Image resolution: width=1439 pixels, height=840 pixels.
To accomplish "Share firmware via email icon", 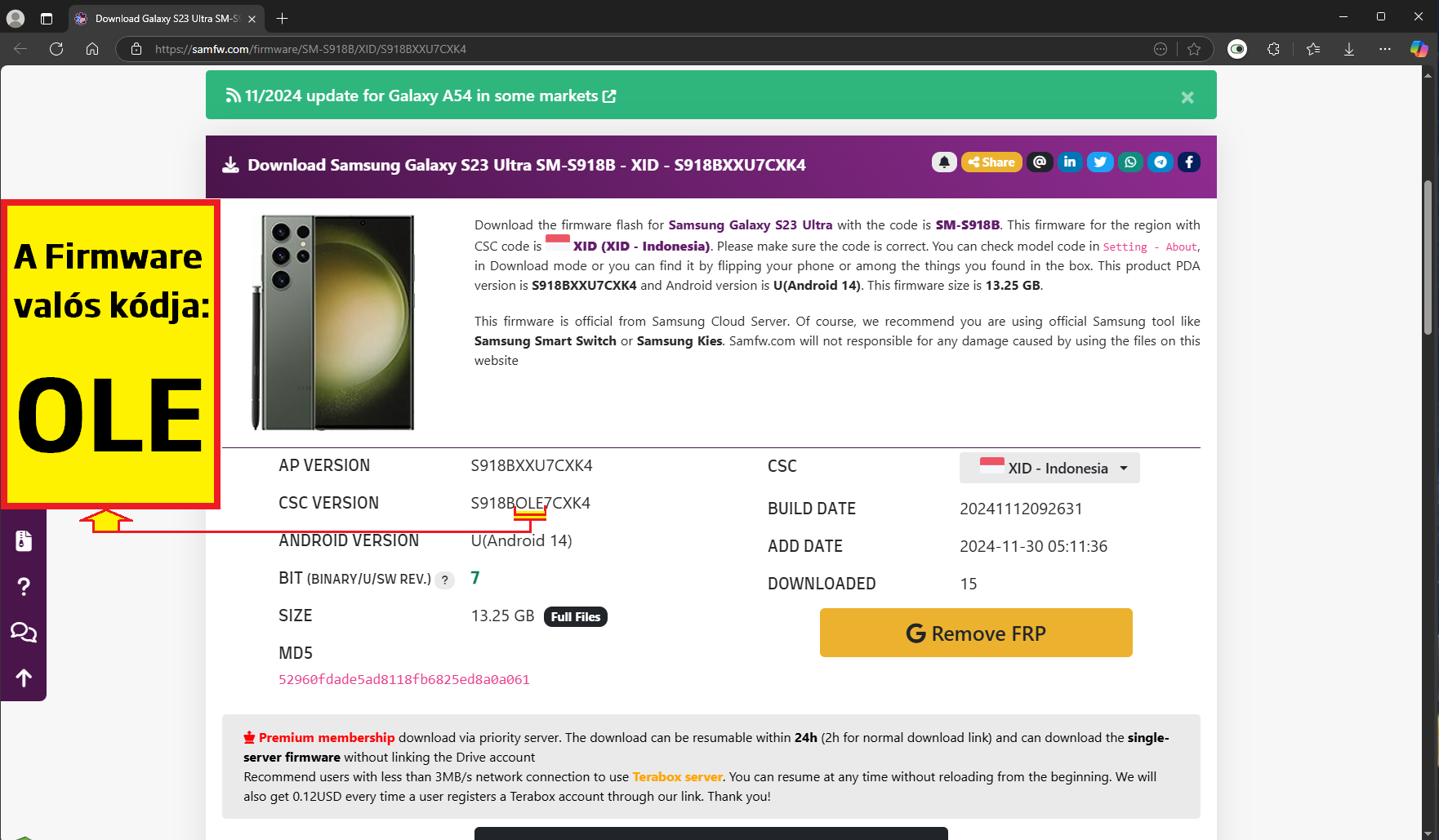I will [1040, 162].
